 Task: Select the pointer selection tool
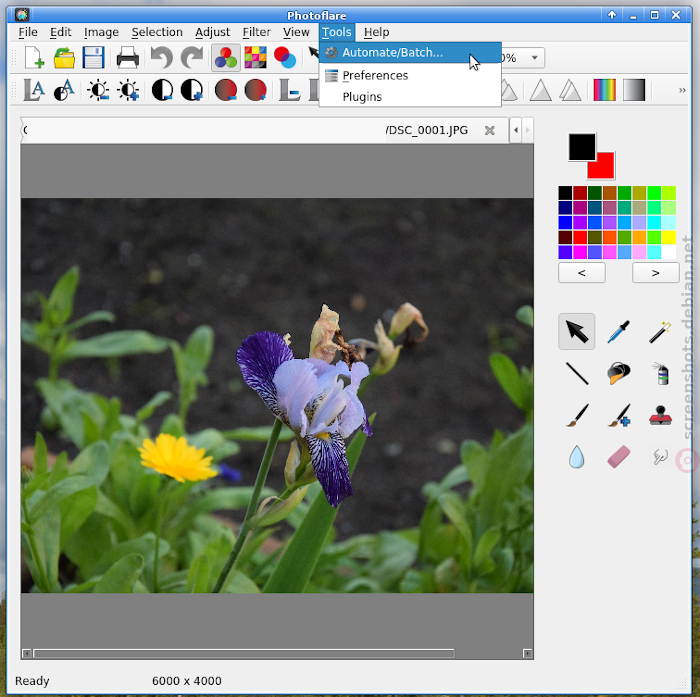pos(576,331)
